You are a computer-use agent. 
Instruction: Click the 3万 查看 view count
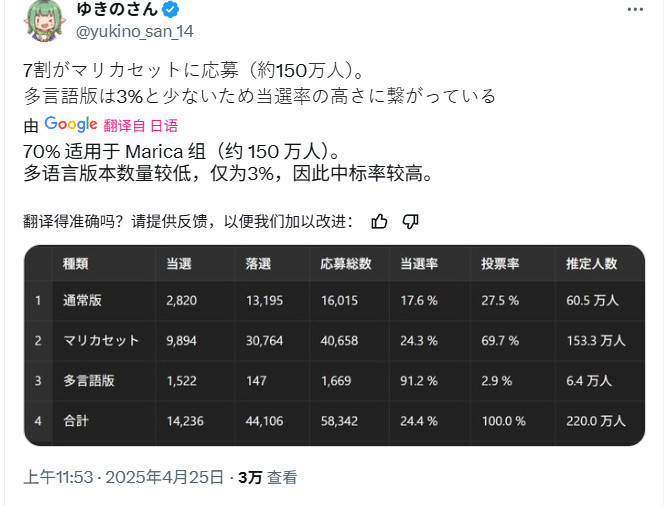click(267, 478)
